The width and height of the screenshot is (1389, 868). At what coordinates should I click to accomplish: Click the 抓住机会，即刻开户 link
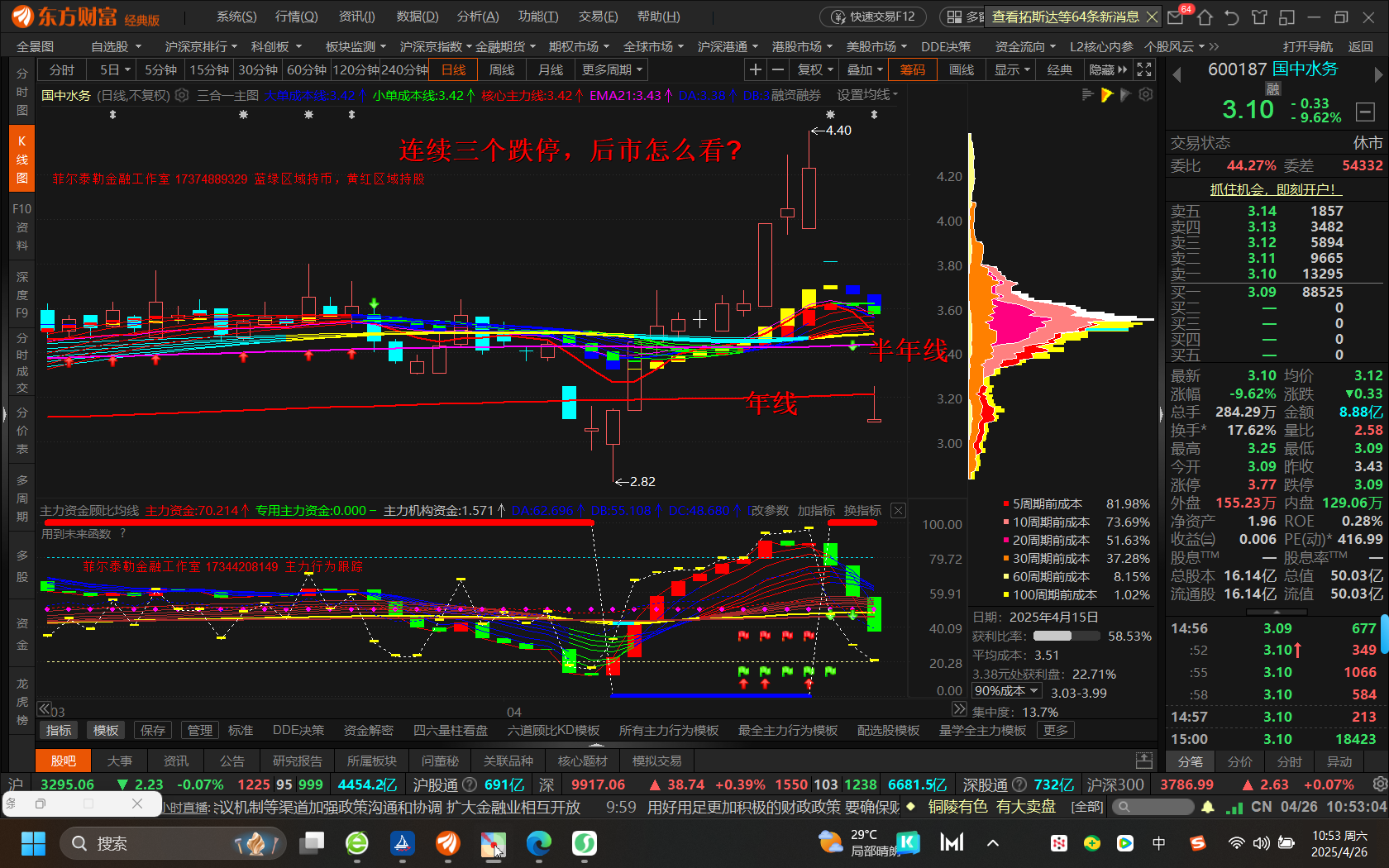click(1273, 189)
